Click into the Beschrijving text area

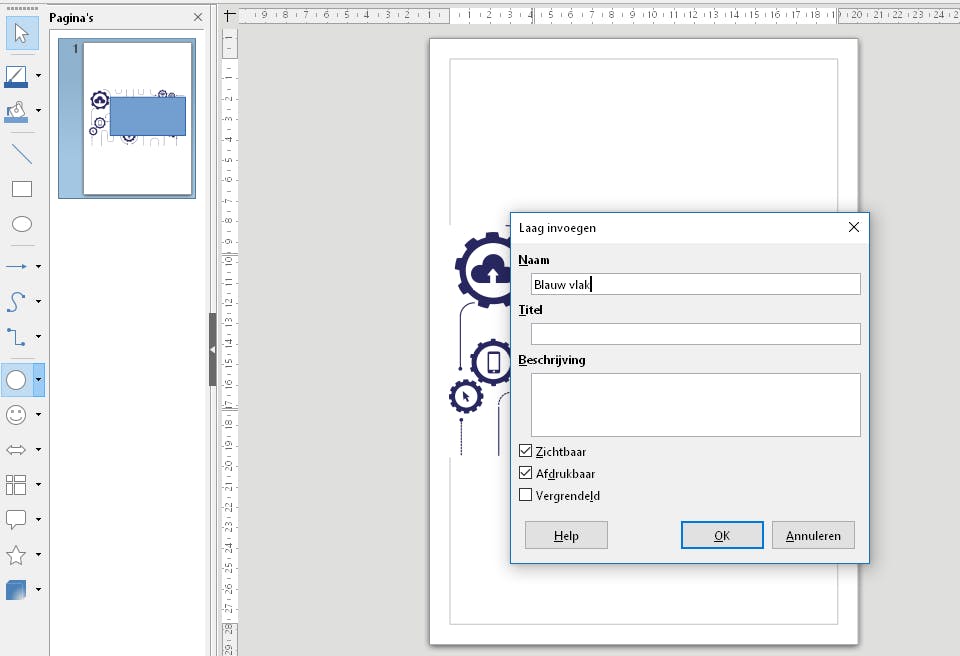pyautogui.click(x=696, y=405)
